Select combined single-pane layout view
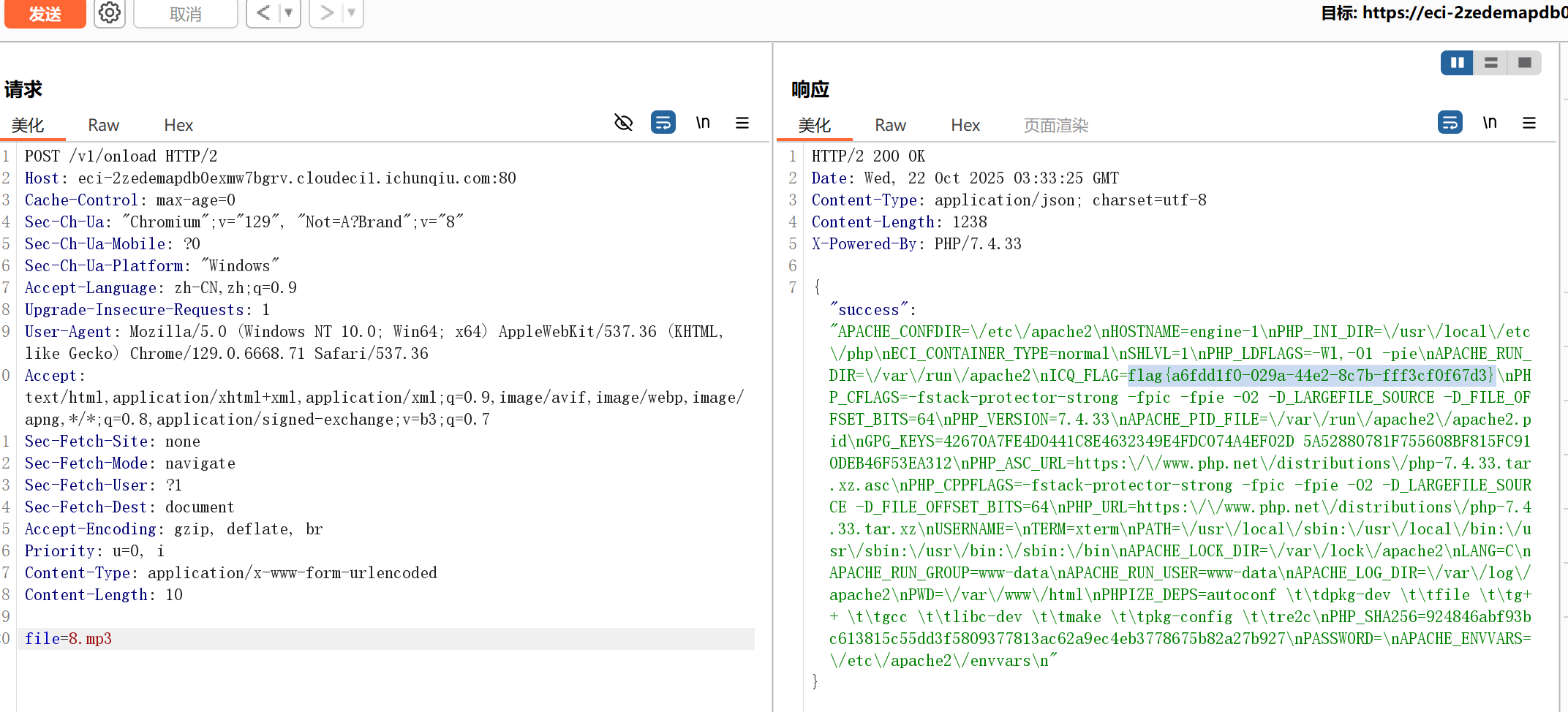This screenshot has width=1568, height=712. (1525, 63)
